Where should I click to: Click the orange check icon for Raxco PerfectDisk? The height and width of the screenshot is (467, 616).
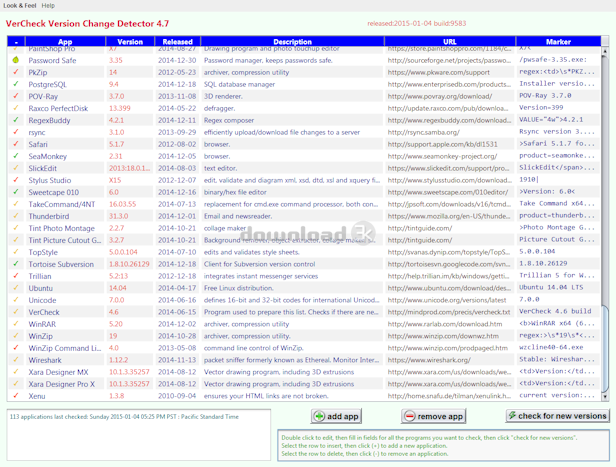click(x=16, y=108)
